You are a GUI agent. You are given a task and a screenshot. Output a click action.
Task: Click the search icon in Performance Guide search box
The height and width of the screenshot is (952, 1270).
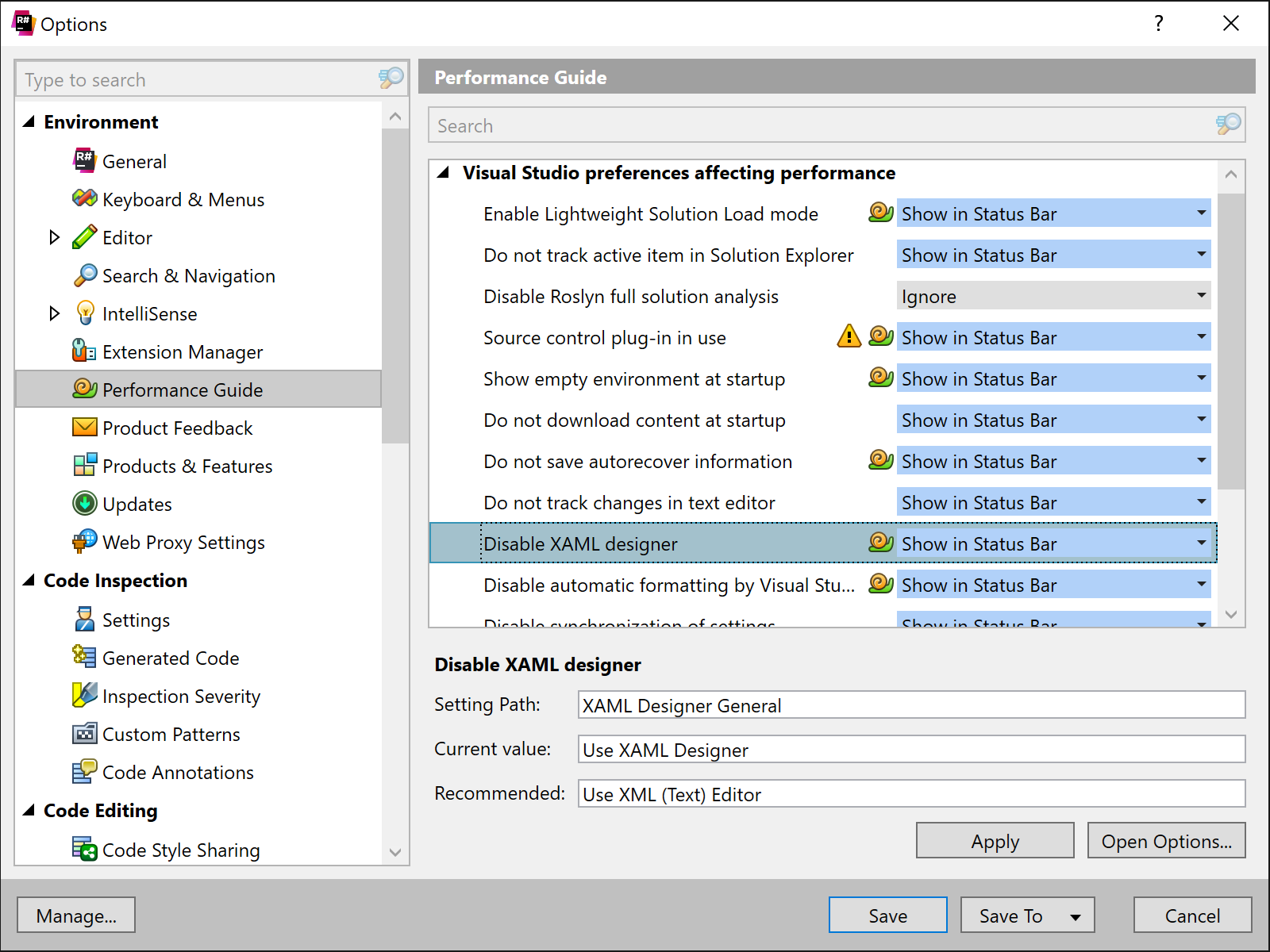point(1228,124)
